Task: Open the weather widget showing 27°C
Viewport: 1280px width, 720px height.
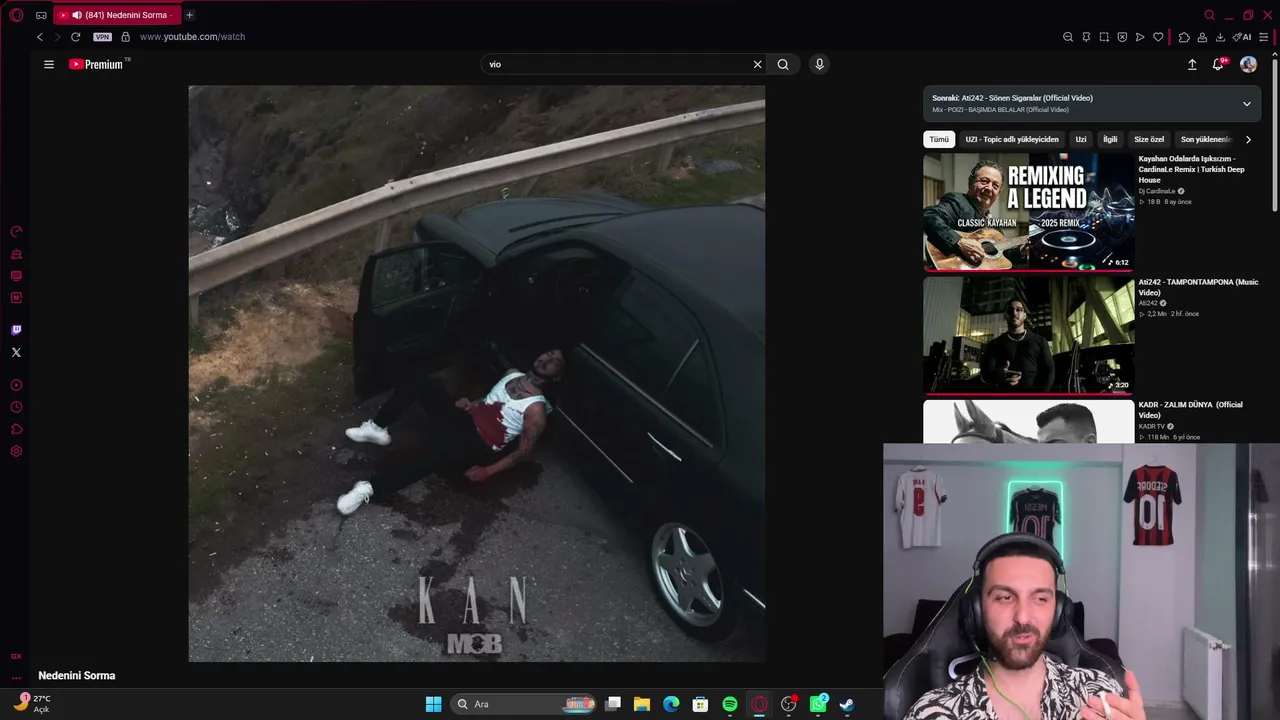Action: [32, 704]
